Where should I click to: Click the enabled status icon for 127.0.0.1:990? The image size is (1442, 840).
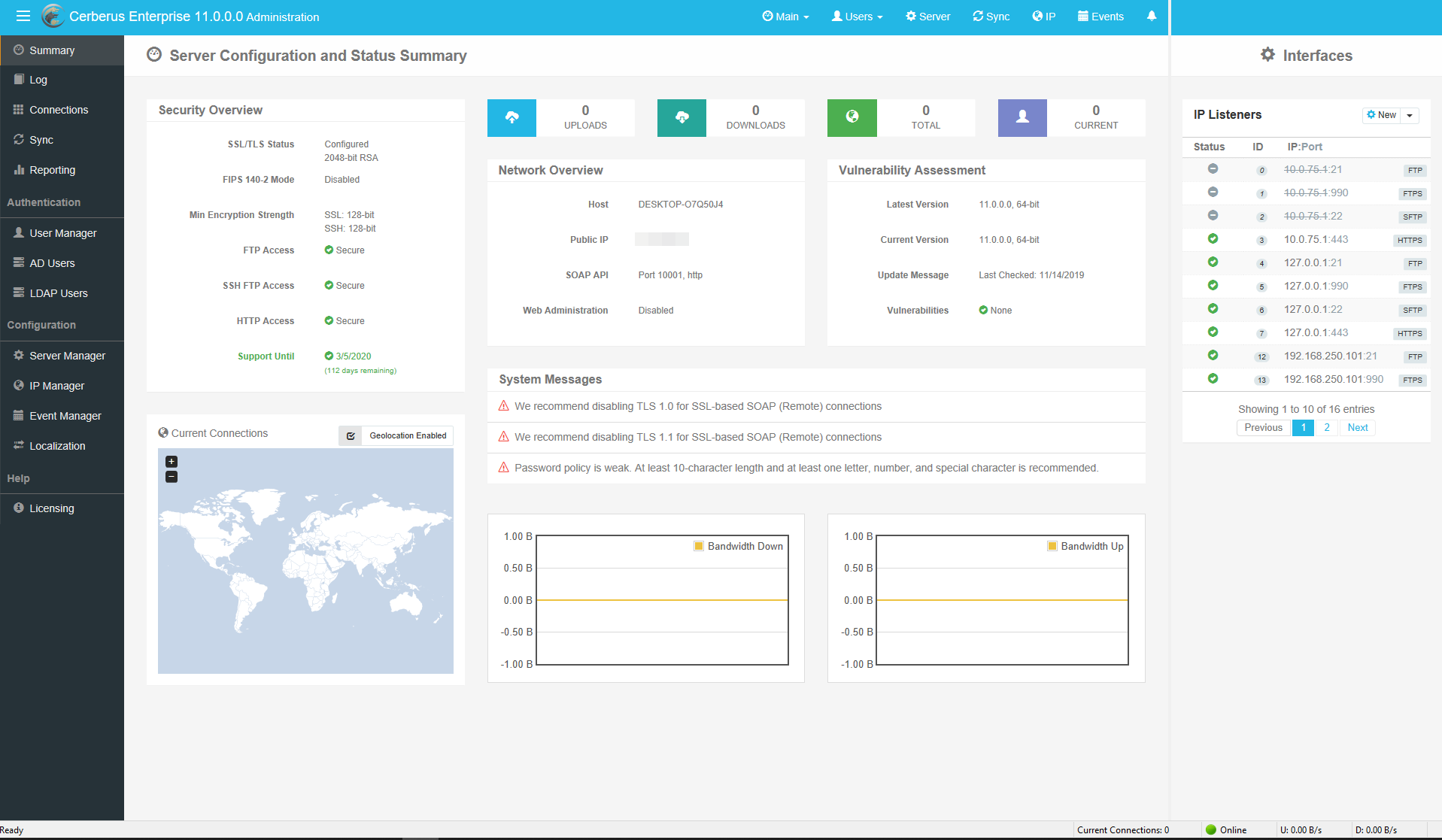coord(1213,286)
